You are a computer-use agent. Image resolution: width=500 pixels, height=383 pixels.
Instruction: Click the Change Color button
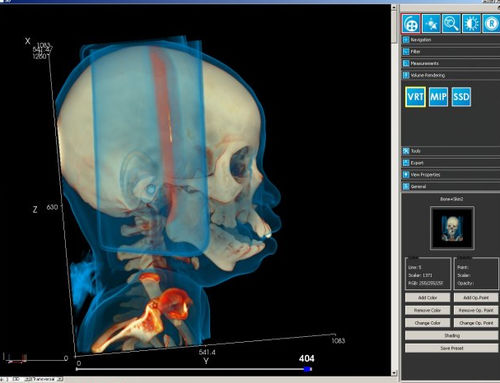click(427, 323)
